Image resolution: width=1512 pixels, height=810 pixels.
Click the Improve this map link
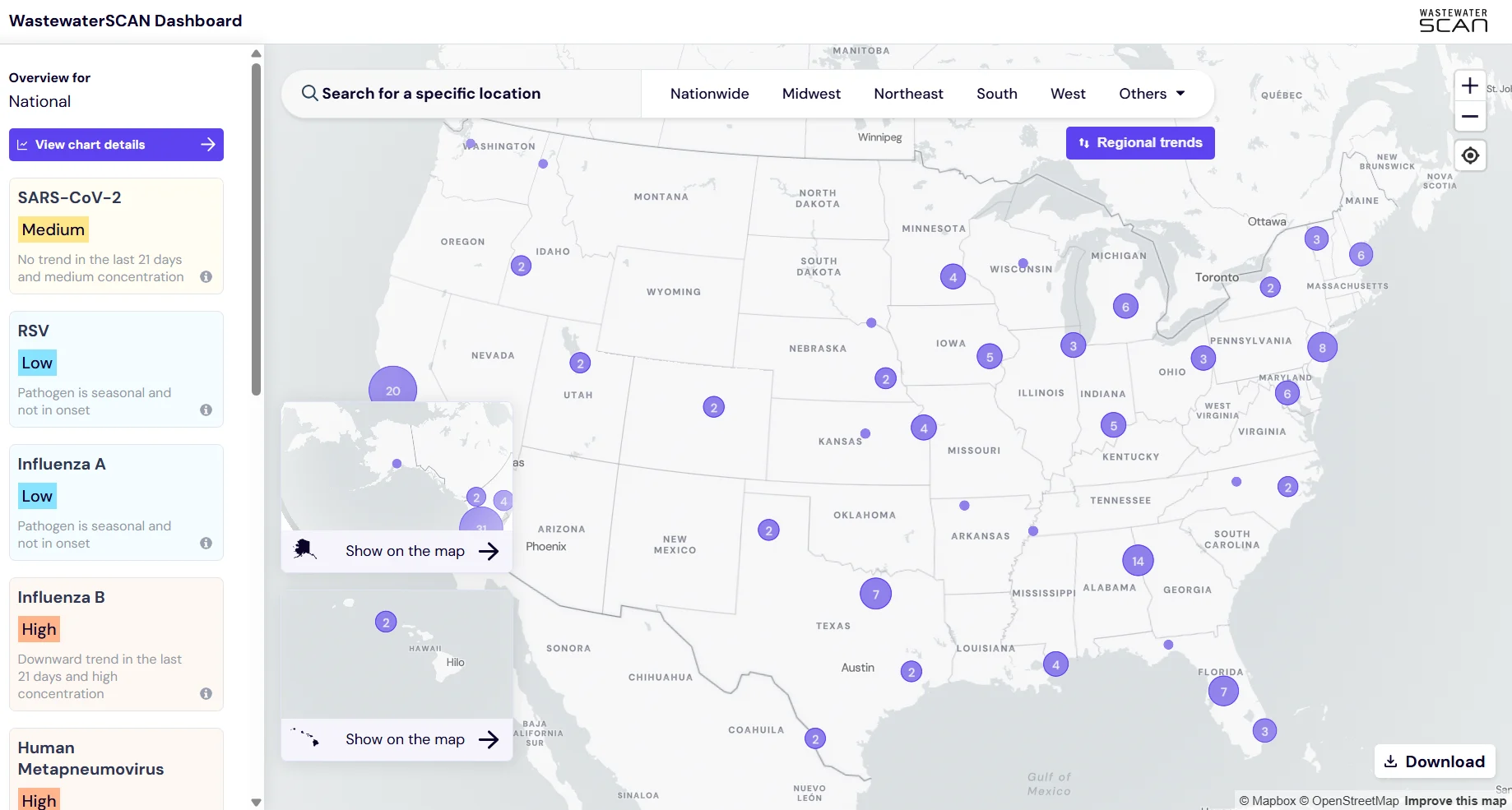point(1455,801)
